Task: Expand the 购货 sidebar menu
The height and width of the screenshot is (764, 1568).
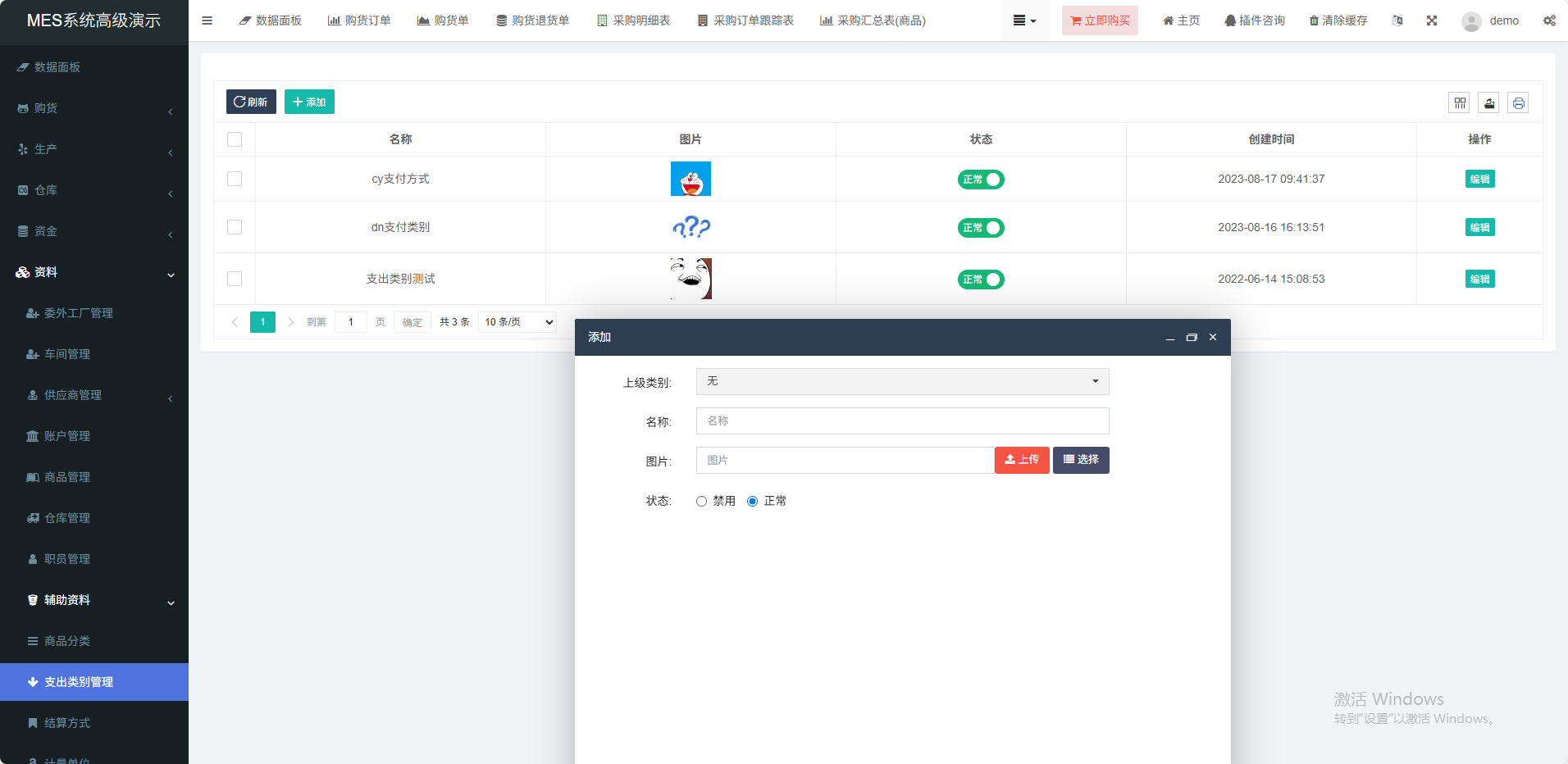Action: (x=94, y=108)
